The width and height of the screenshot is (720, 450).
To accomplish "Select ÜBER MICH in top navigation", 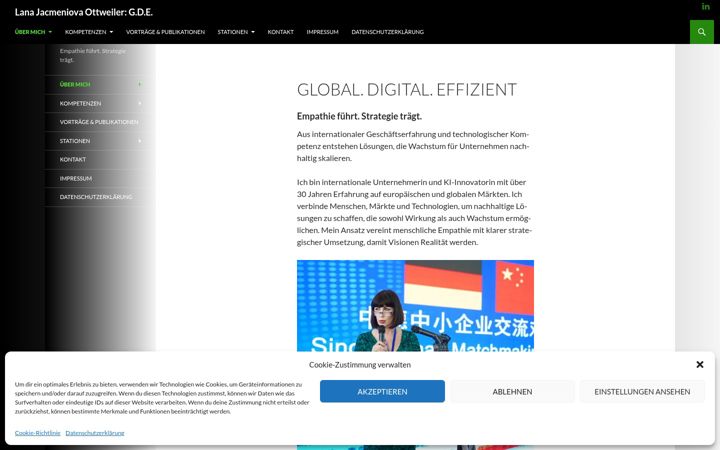I will point(30,32).
